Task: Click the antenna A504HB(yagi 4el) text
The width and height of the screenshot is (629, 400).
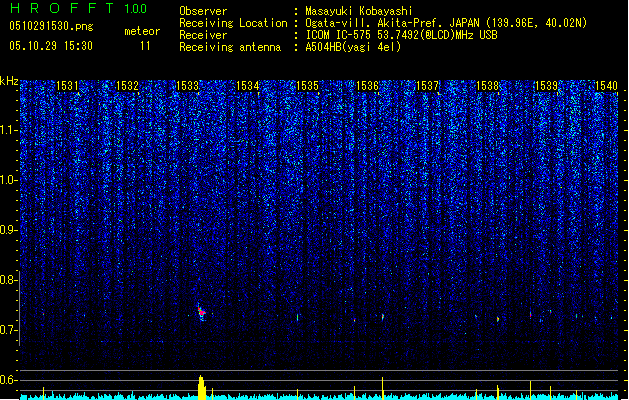Action: coord(353,47)
